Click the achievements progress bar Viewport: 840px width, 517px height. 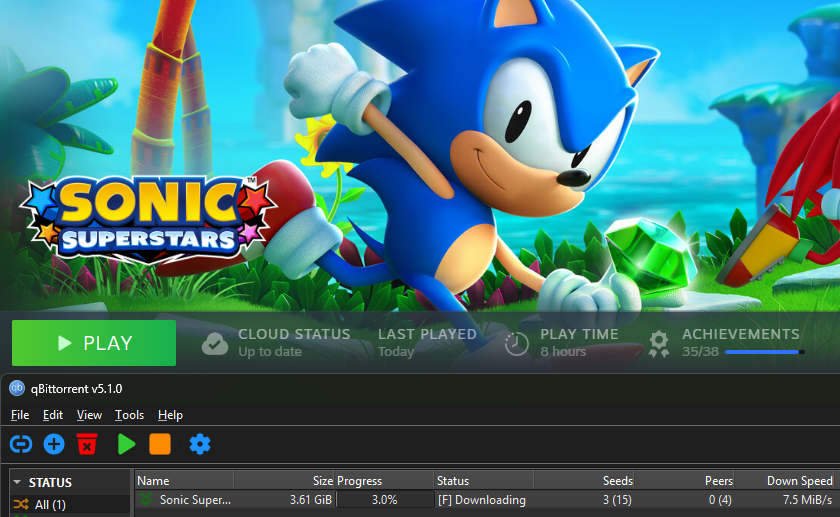pos(764,352)
